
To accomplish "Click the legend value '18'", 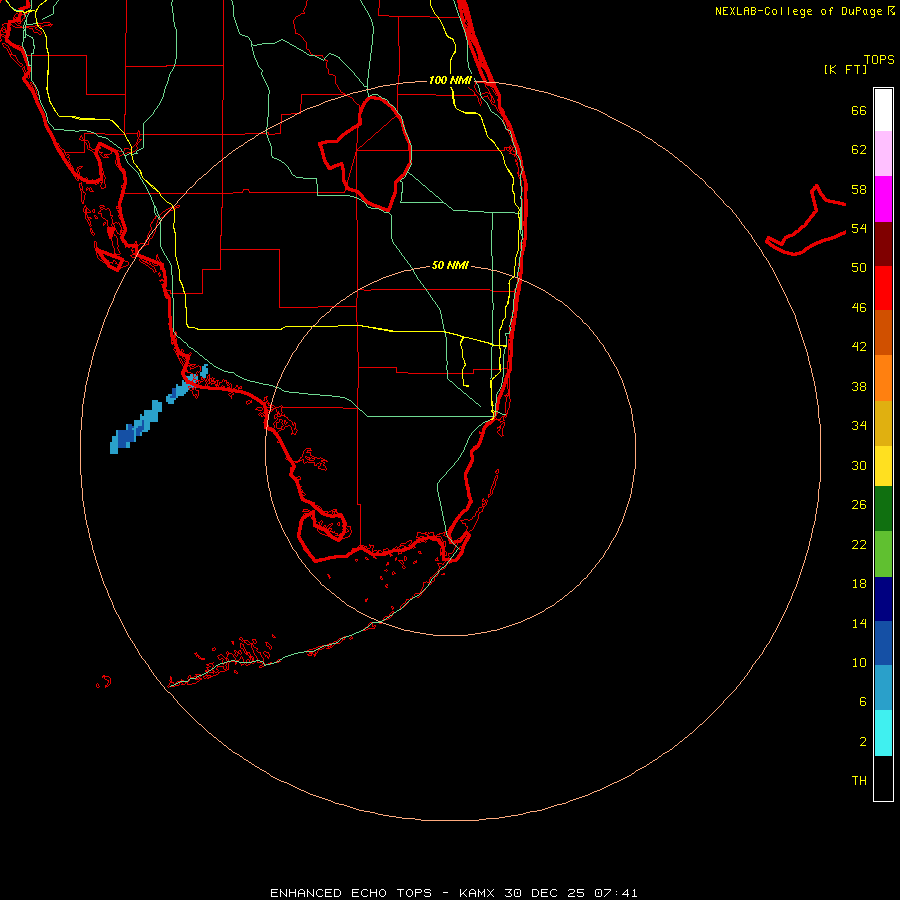I will pyautogui.click(x=859, y=584).
